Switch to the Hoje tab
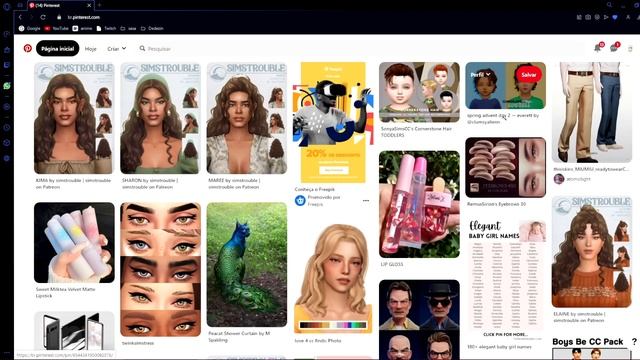The width and height of the screenshot is (640, 360). (91, 49)
